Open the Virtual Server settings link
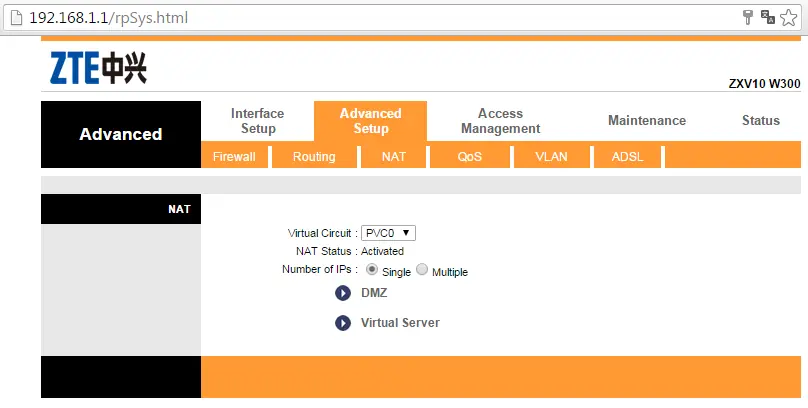Screen dimensions: 808x408 coord(400,323)
